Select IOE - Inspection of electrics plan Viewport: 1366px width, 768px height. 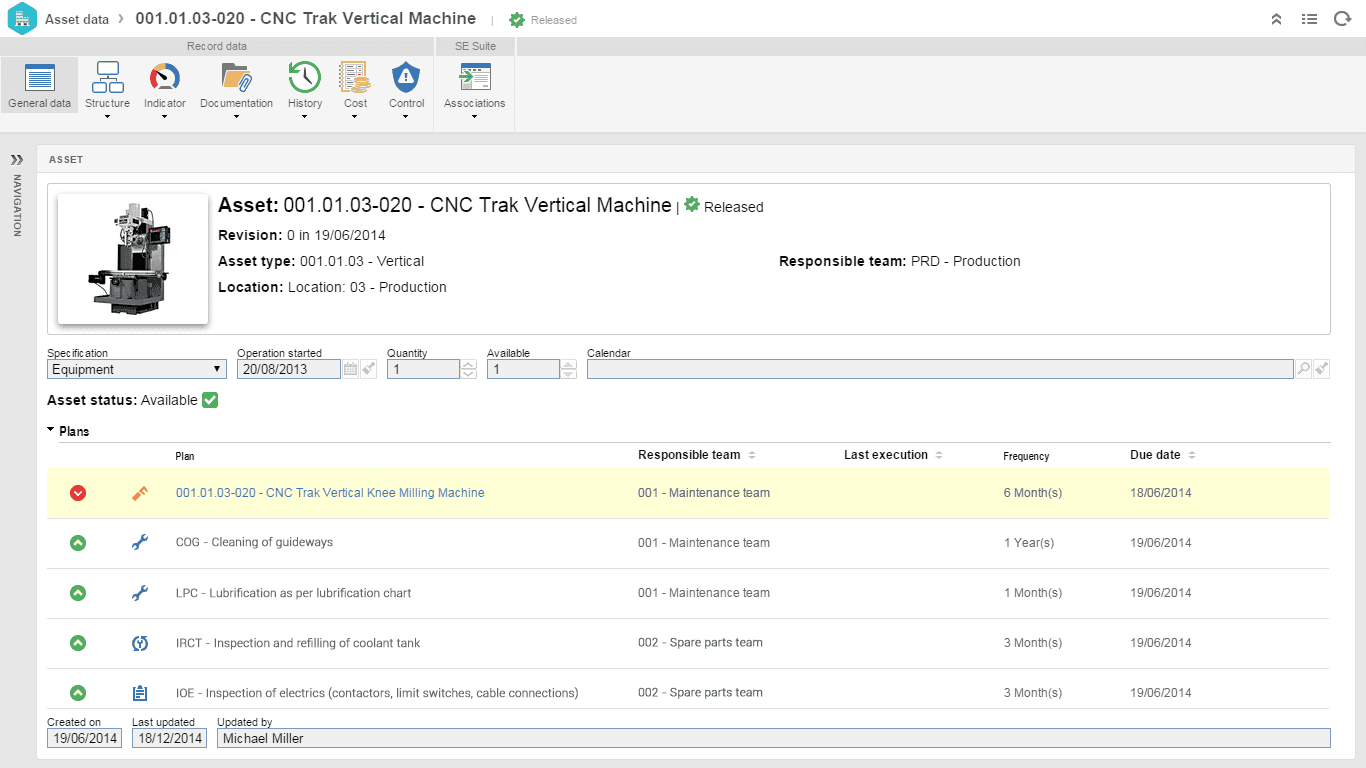pyautogui.click(x=377, y=693)
